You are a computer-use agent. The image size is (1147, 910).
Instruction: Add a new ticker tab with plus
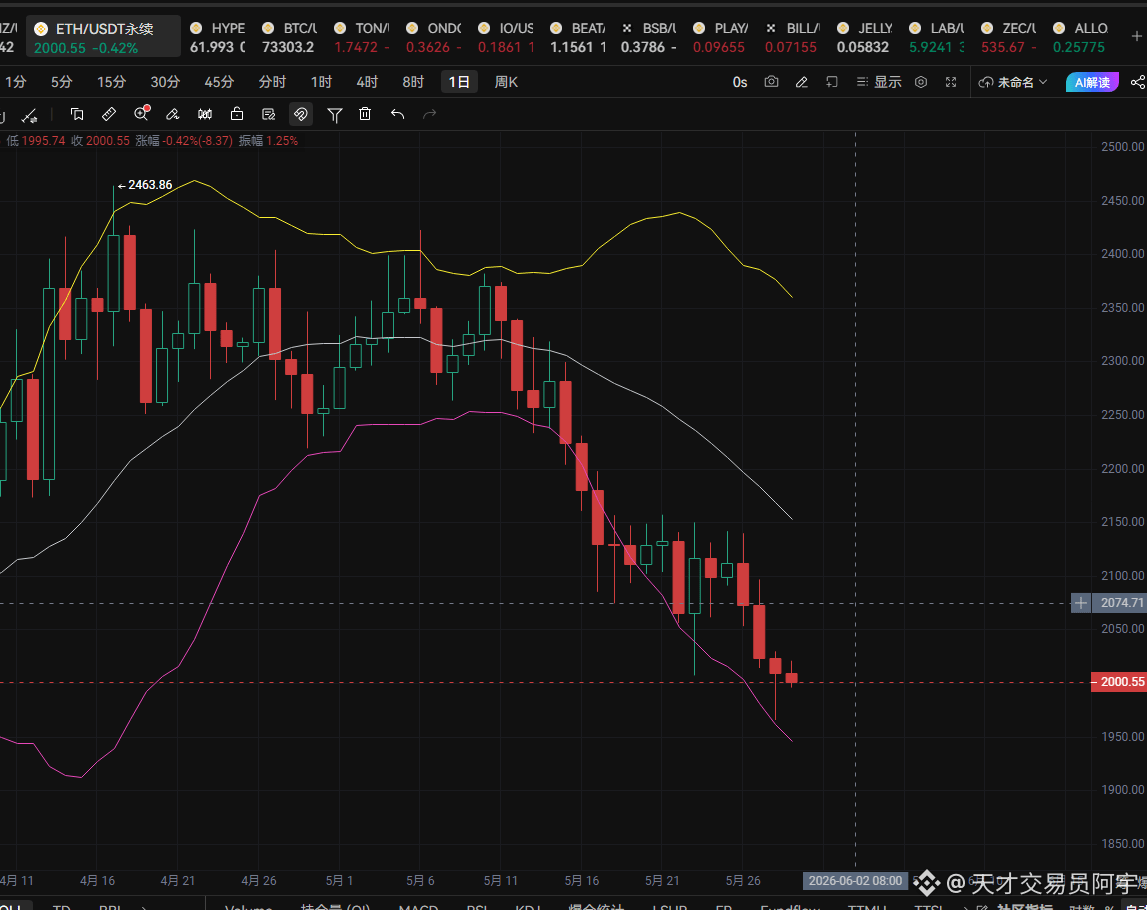click(x=1137, y=36)
